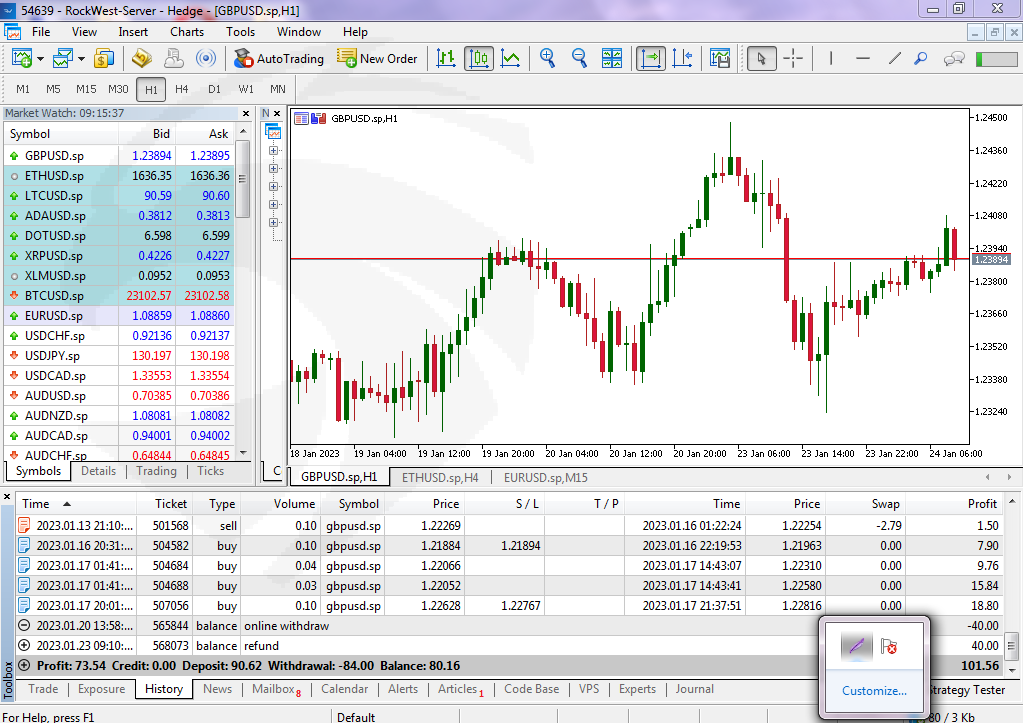1023x723 pixels.
Task: Switch chart to candlesticks view
Action: tap(478, 58)
